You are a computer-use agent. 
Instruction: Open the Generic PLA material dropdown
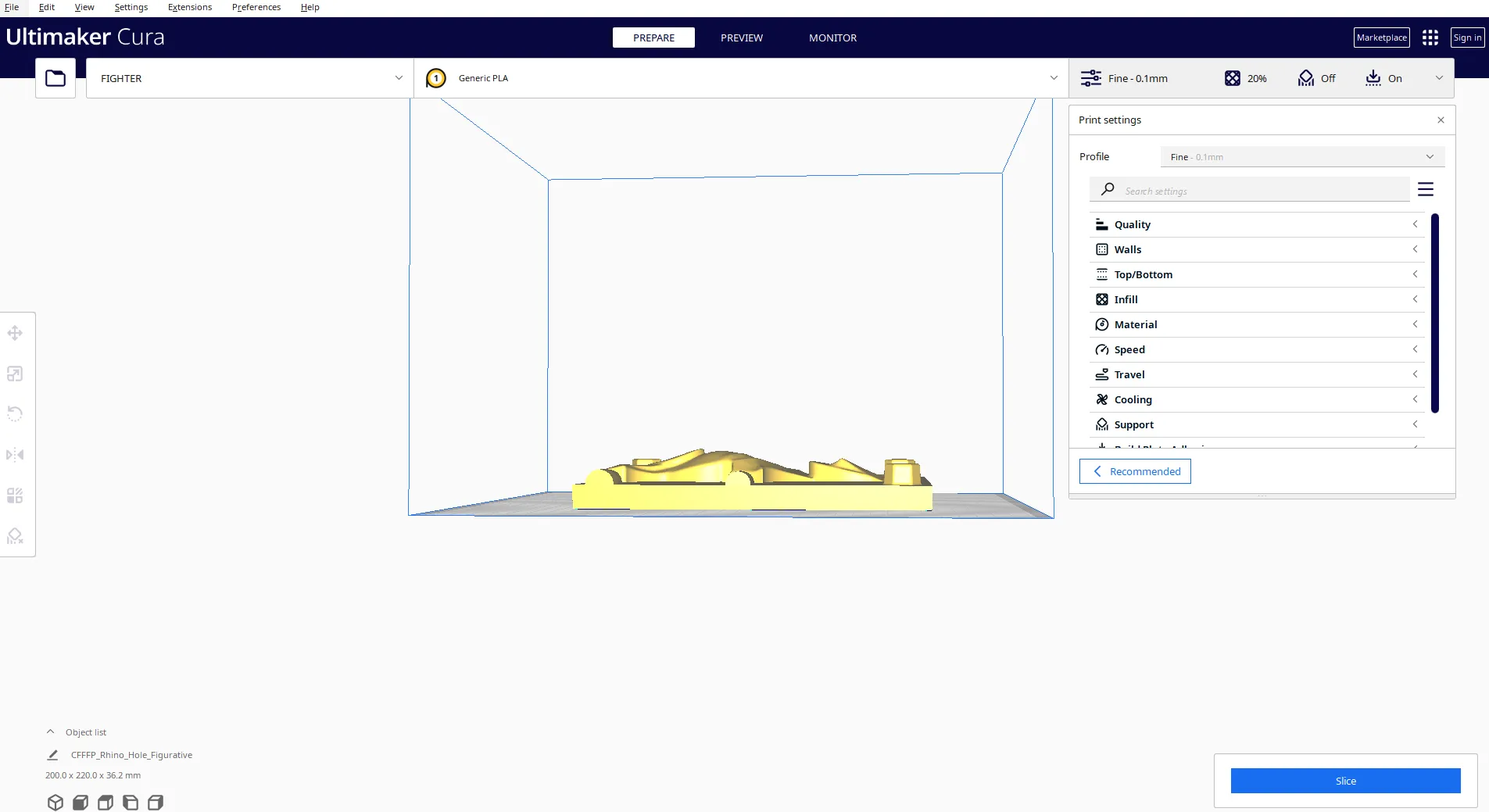(x=741, y=78)
